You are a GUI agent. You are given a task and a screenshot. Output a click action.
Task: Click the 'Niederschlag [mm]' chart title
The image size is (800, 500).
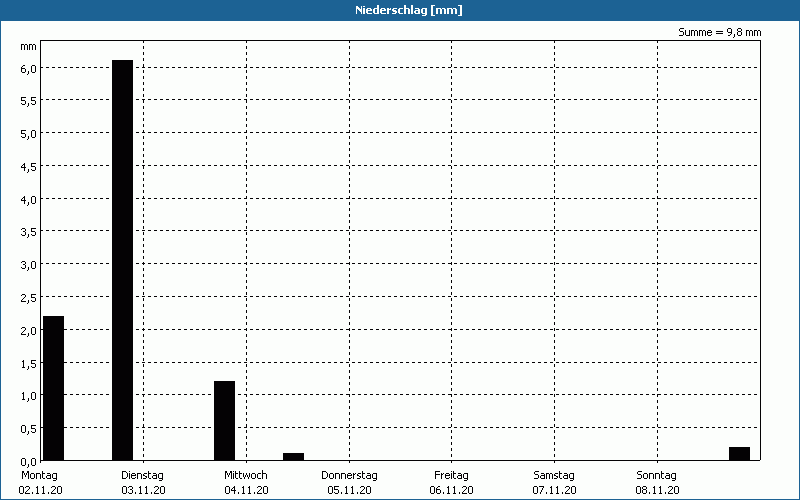409,10
